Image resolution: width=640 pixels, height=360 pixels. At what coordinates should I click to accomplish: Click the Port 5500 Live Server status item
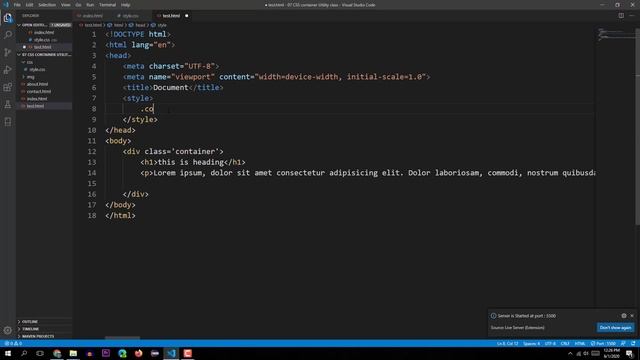[603, 344]
